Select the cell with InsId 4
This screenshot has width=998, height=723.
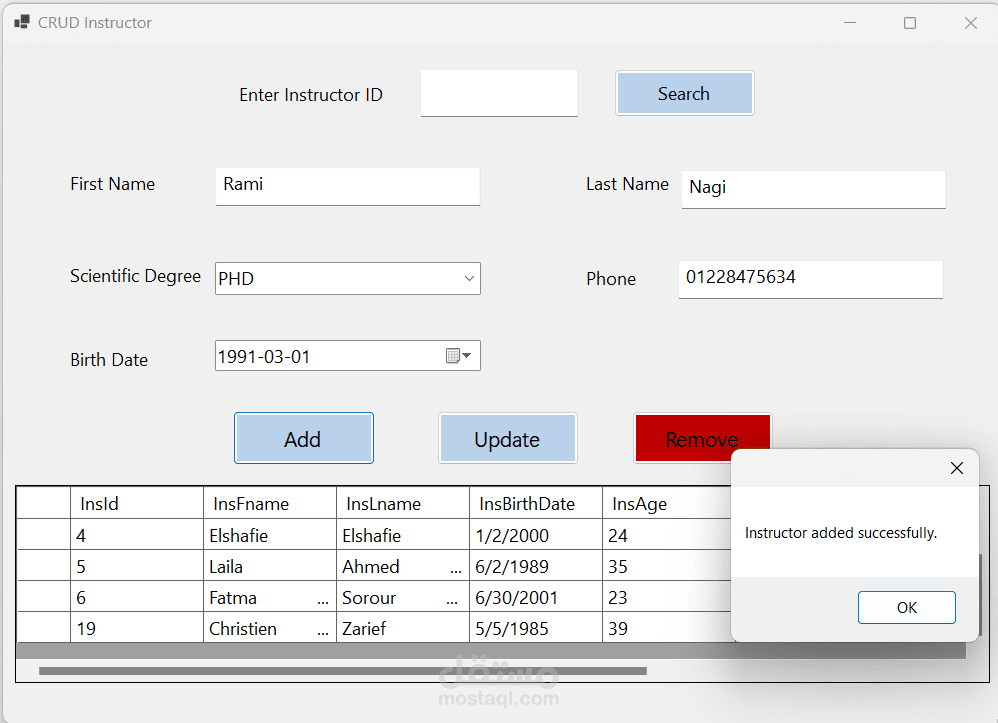pos(137,535)
